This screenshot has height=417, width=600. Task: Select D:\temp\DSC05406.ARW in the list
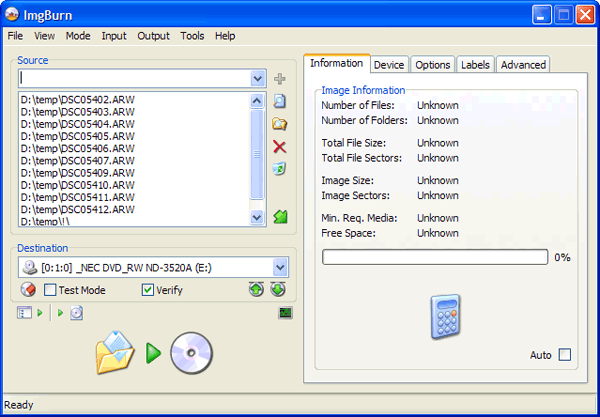[x=78, y=148]
